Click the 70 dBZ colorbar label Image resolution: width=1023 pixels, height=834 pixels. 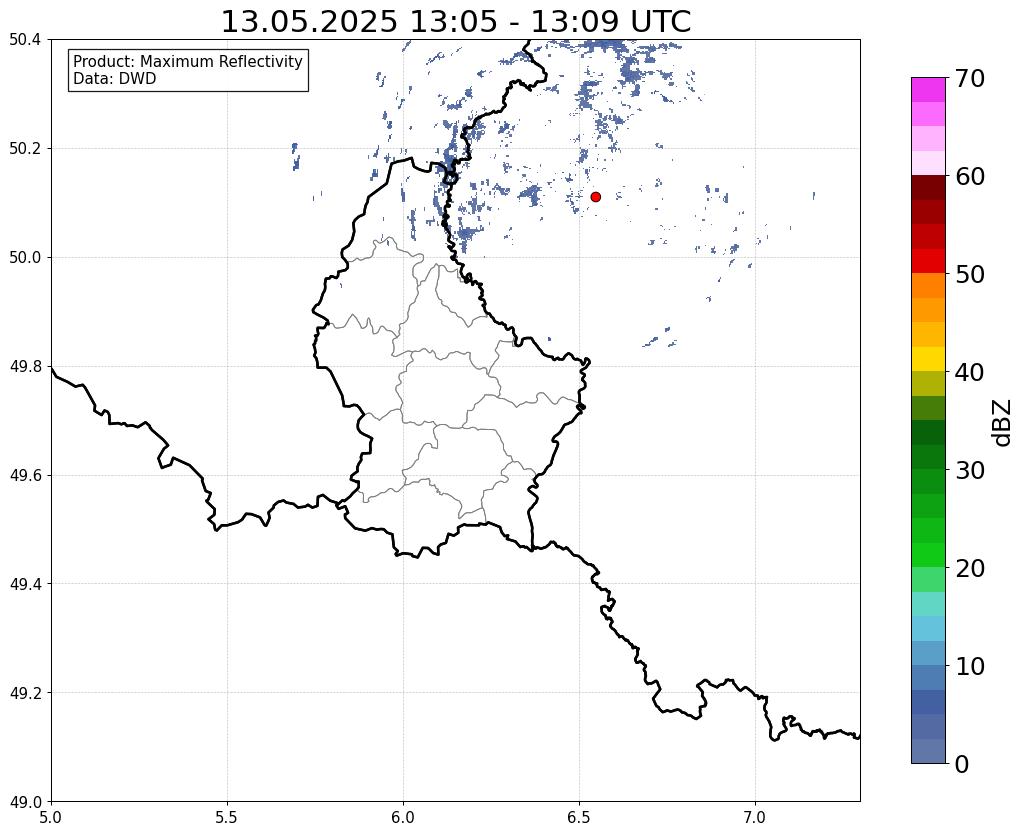[x=970, y=78]
